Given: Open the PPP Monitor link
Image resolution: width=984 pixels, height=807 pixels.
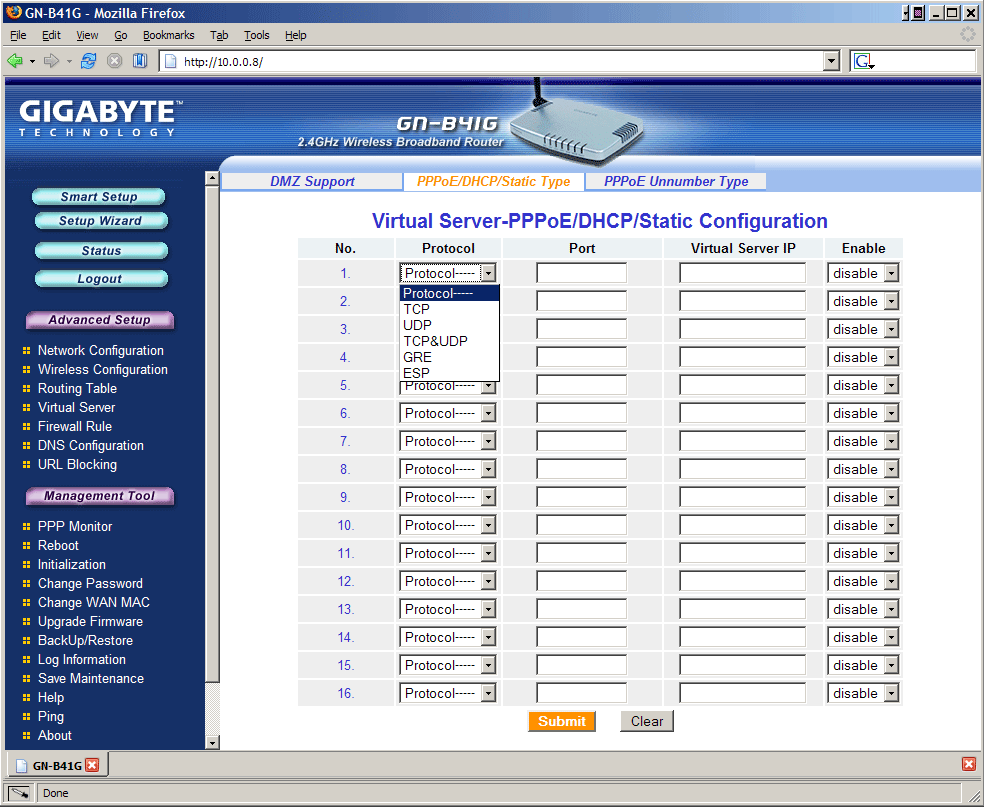Looking at the screenshot, I should tap(75, 526).
